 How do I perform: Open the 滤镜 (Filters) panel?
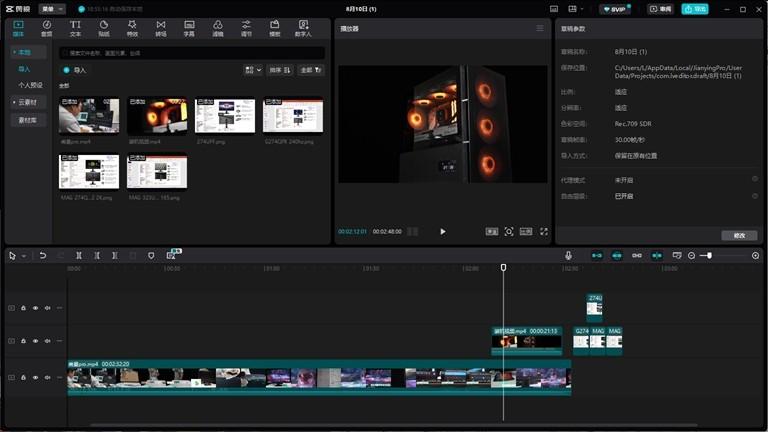click(x=218, y=27)
